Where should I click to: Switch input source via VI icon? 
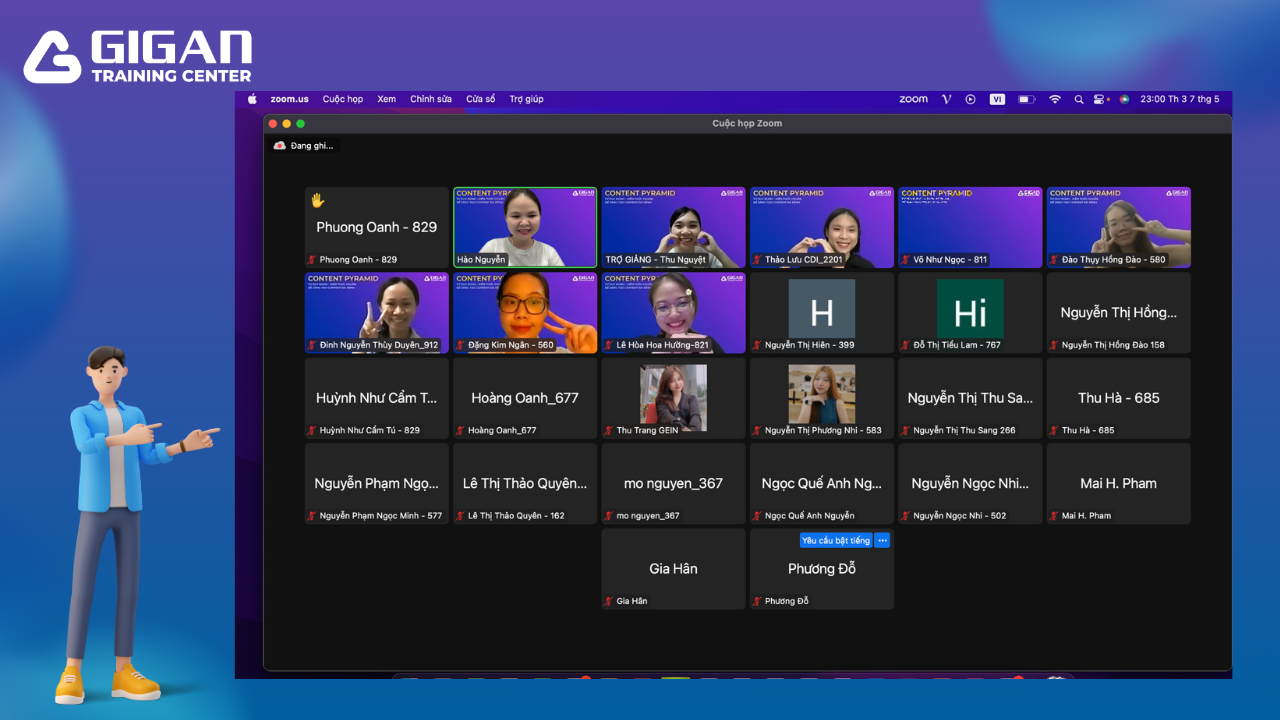[x=997, y=99]
